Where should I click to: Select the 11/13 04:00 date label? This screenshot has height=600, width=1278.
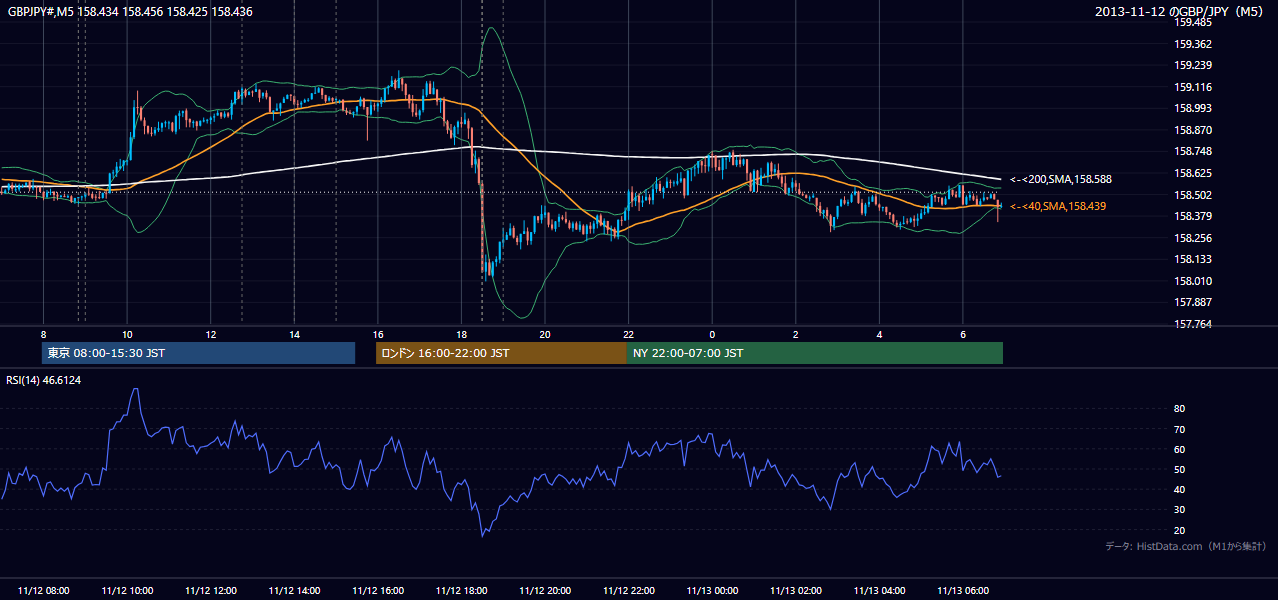point(879,591)
